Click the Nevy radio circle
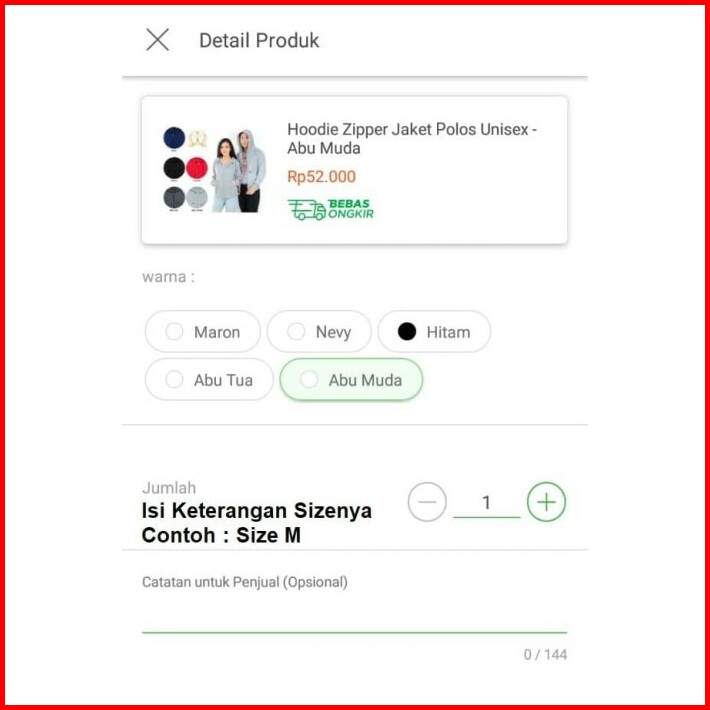This screenshot has width=710, height=710. click(x=296, y=331)
